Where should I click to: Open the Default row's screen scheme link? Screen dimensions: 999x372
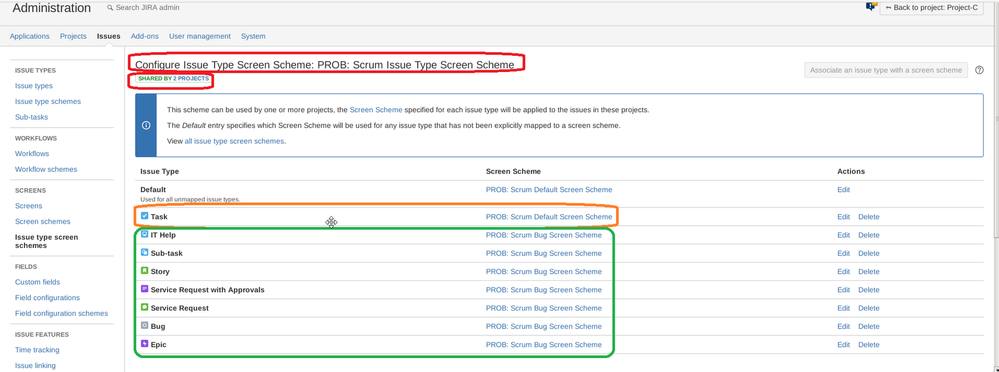click(549, 190)
